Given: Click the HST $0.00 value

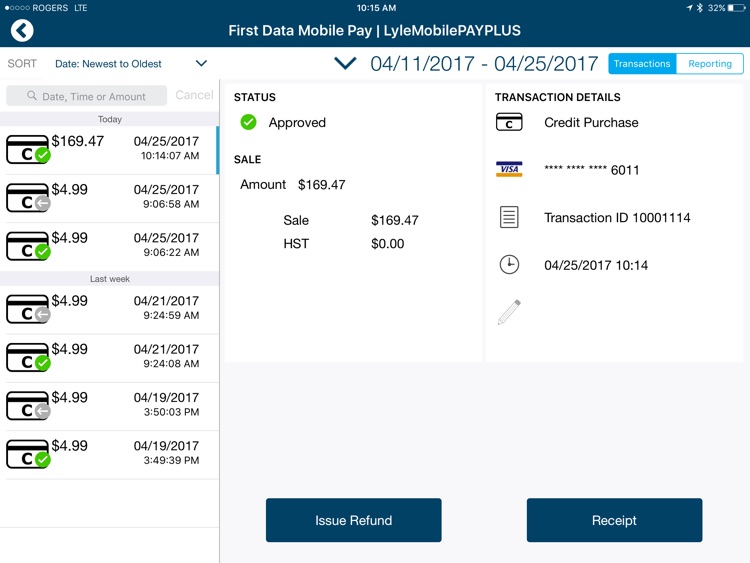Looking at the screenshot, I should click(387, 244).
